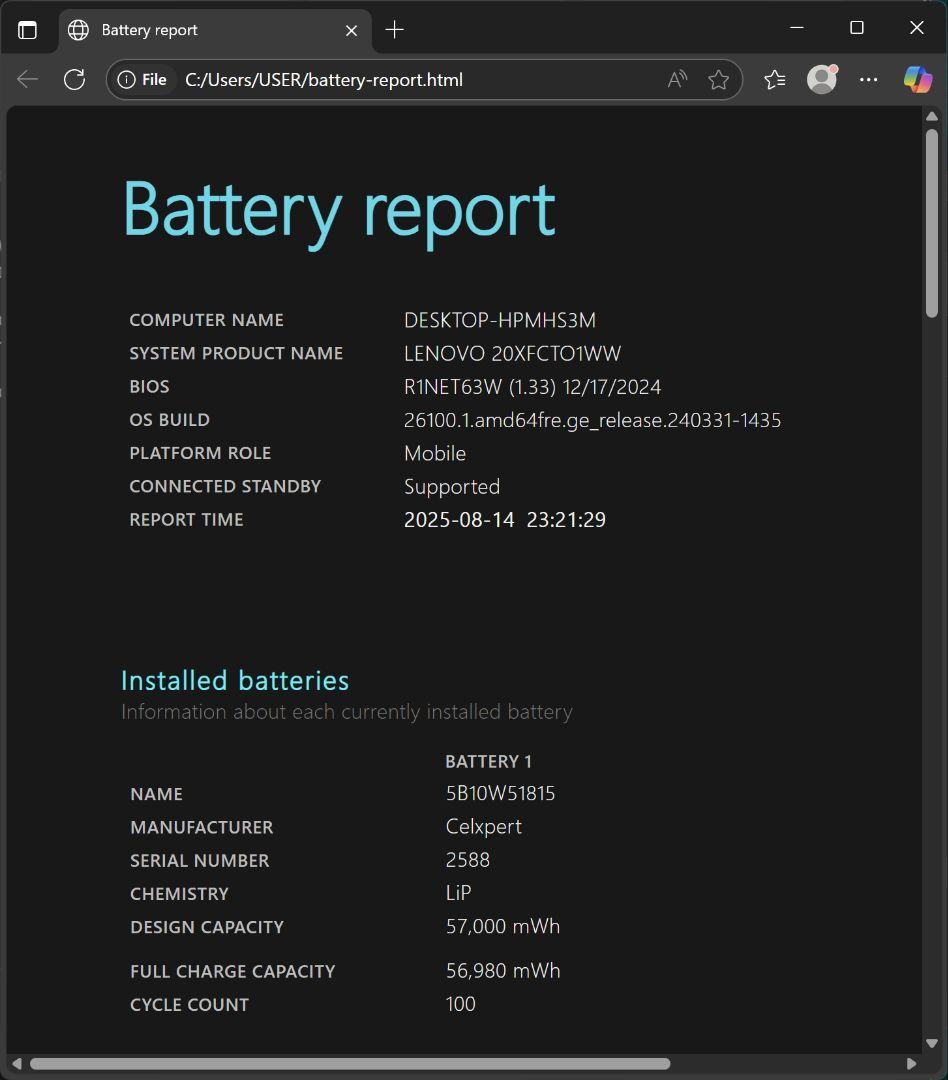
Task: Click the FULL CHARGE CAPACITY label
Action: click(233, 971)
